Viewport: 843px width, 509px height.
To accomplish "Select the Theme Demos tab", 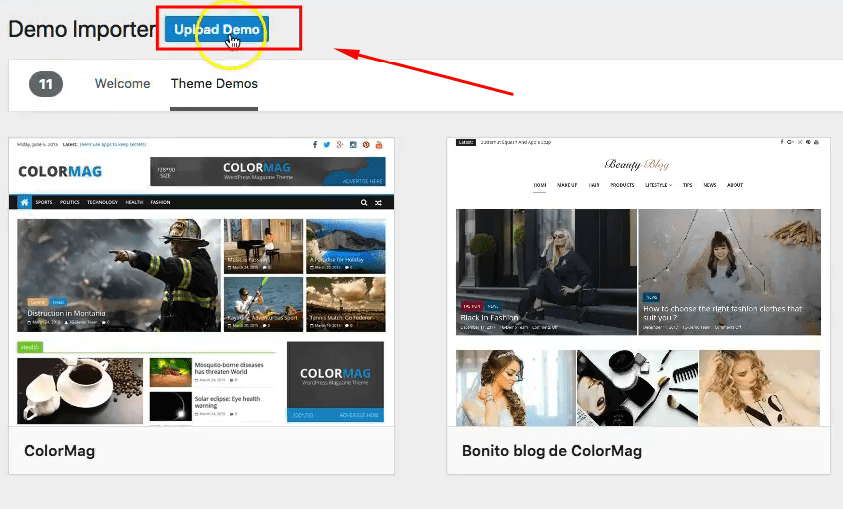I will tap(214, 83).
